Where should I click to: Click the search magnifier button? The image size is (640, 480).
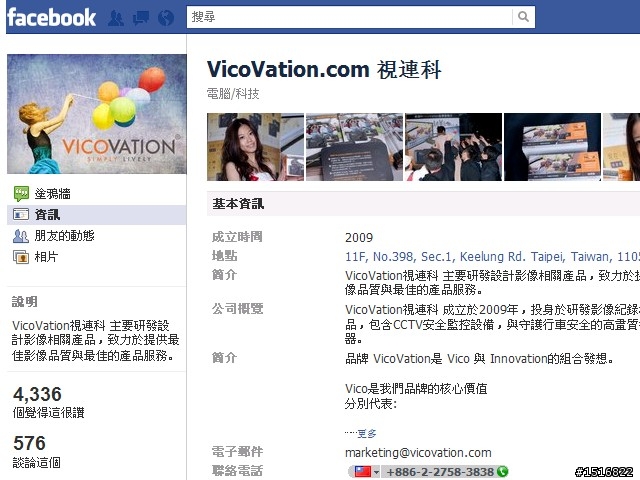[x=523, y=17]
